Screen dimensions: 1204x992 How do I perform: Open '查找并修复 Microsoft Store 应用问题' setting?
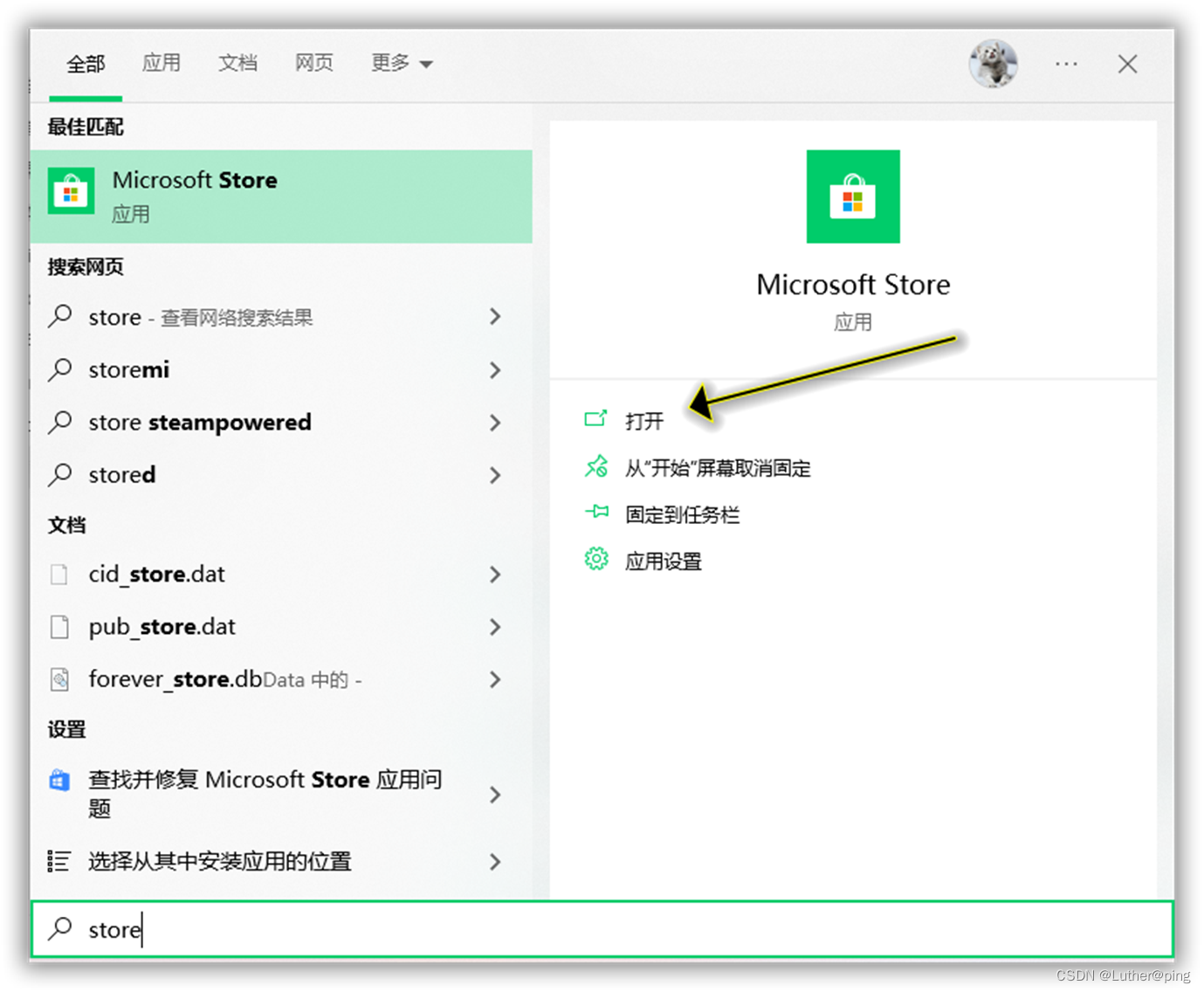281,794
